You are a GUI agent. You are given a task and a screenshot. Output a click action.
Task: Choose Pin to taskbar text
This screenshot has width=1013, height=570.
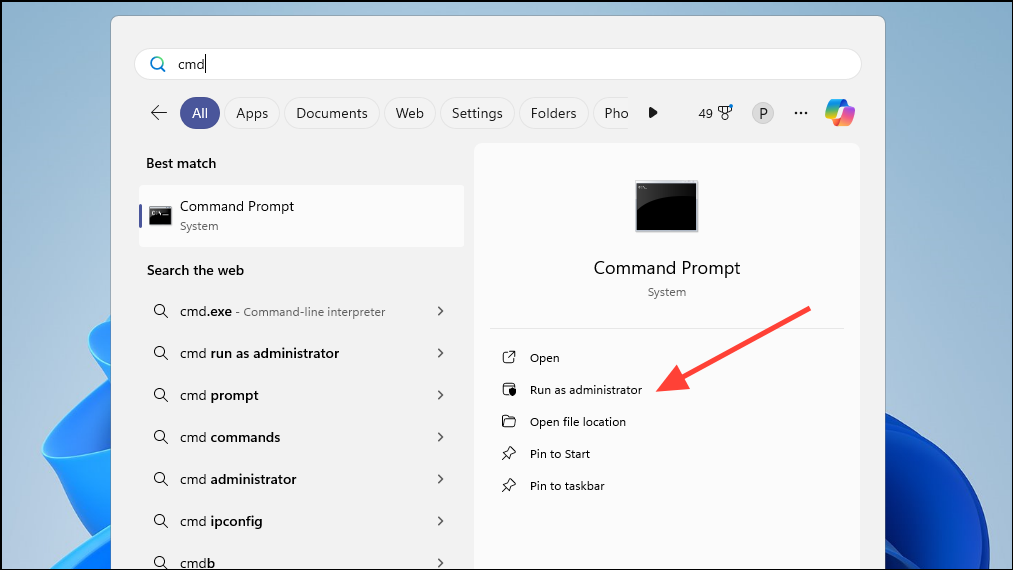(567, 486)
